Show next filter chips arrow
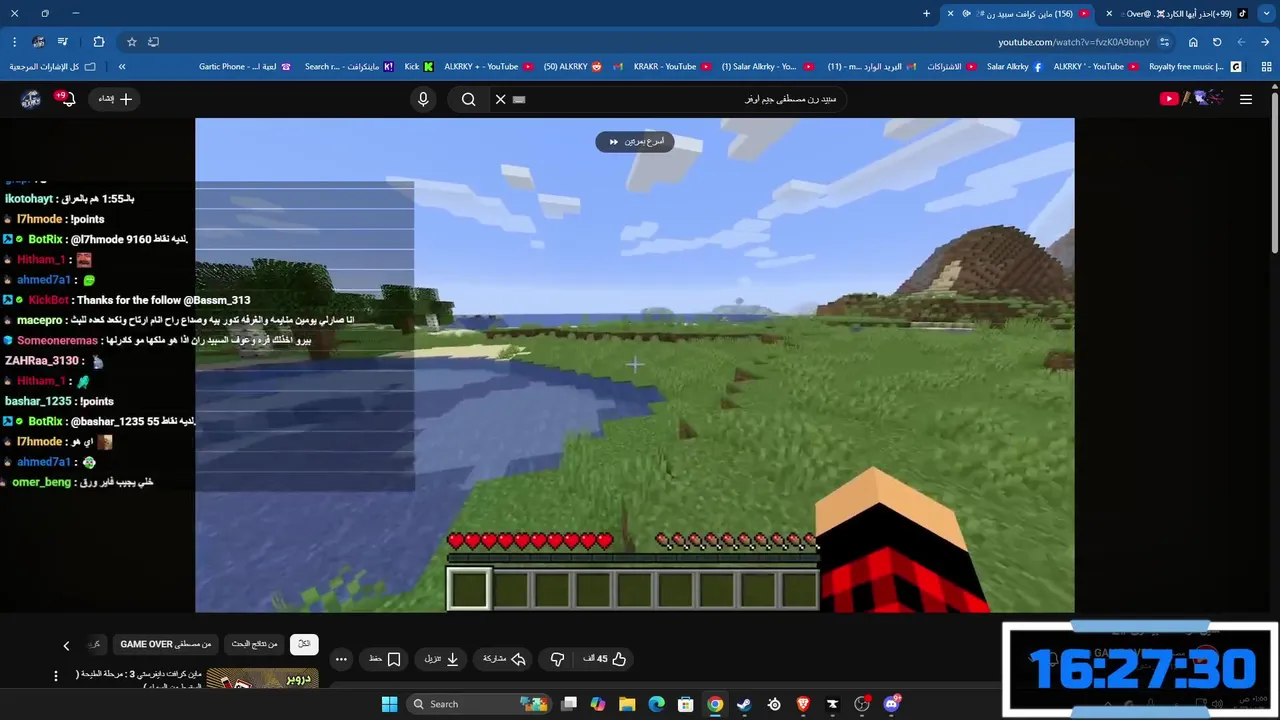The height and width of the screenshot is (720, 1280). click(x=66, y=646)
